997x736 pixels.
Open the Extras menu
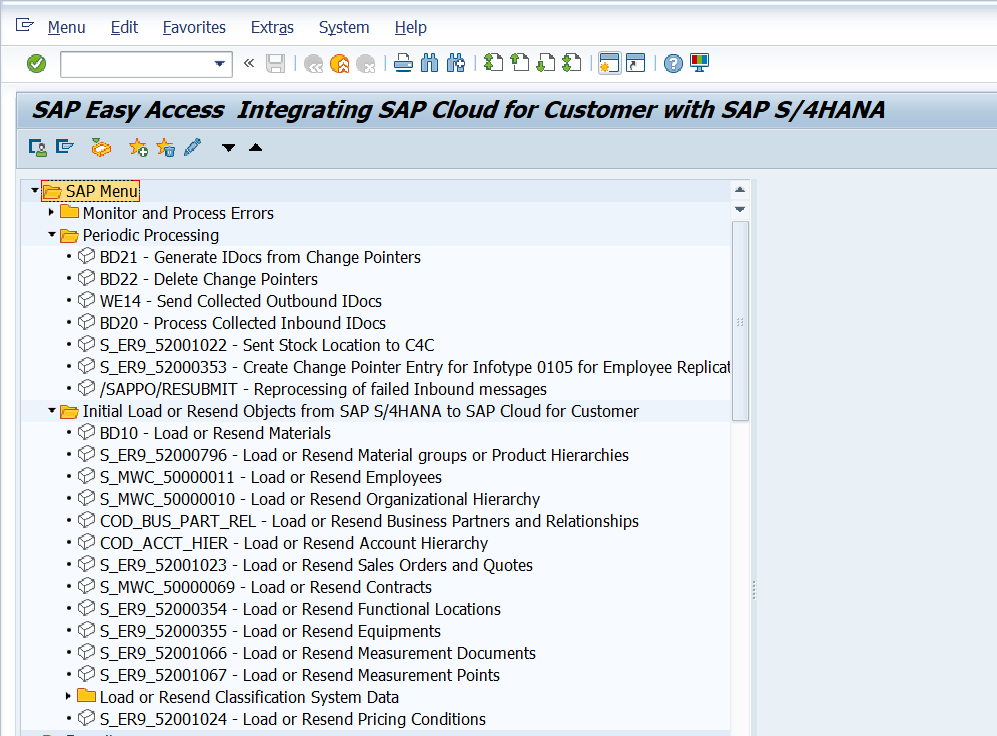tap(272, 27)
